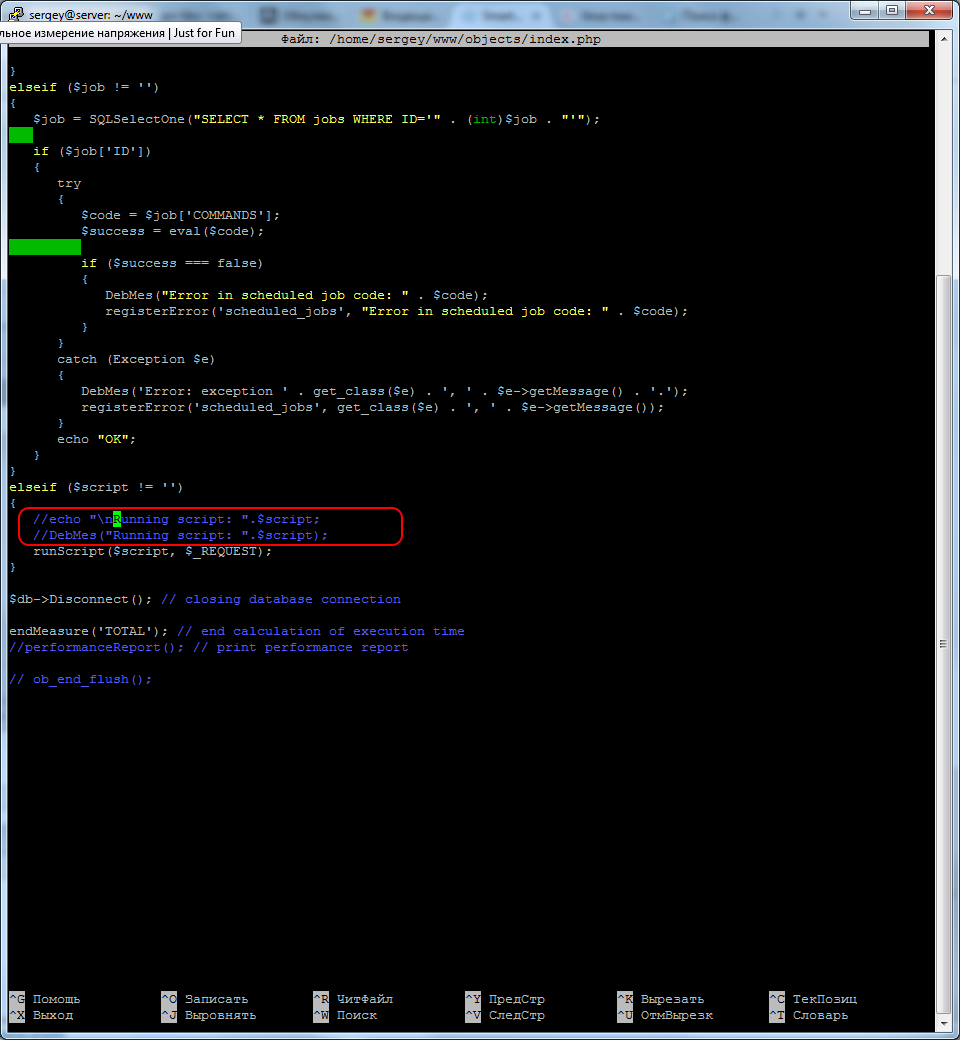Click the ^W Поиск search shortcut
960x1040 pixels.
[x=345, y=1015]
